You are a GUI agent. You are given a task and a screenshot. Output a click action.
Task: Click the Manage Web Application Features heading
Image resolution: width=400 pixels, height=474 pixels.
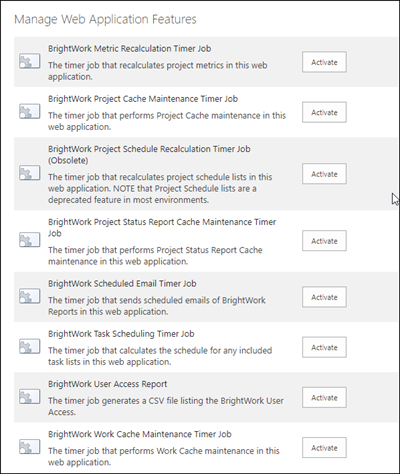click(105, 19)
